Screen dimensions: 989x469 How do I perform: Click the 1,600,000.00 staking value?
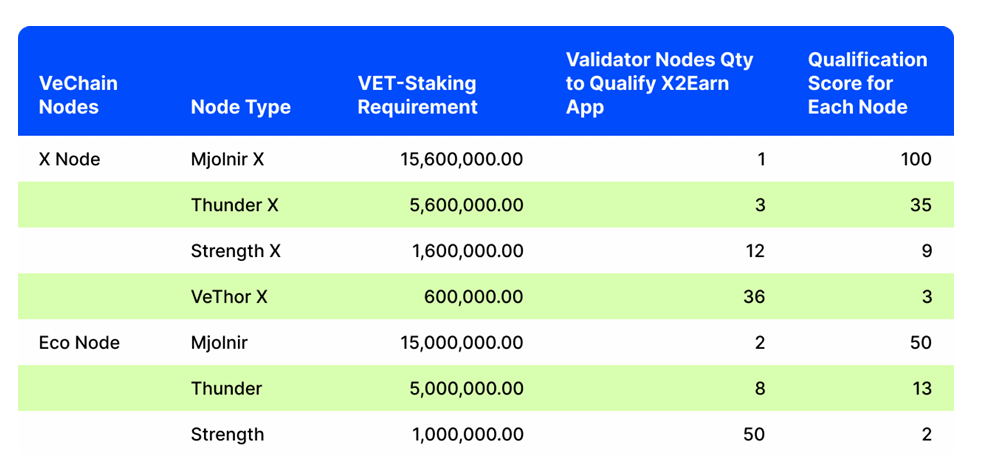[467, 251]
